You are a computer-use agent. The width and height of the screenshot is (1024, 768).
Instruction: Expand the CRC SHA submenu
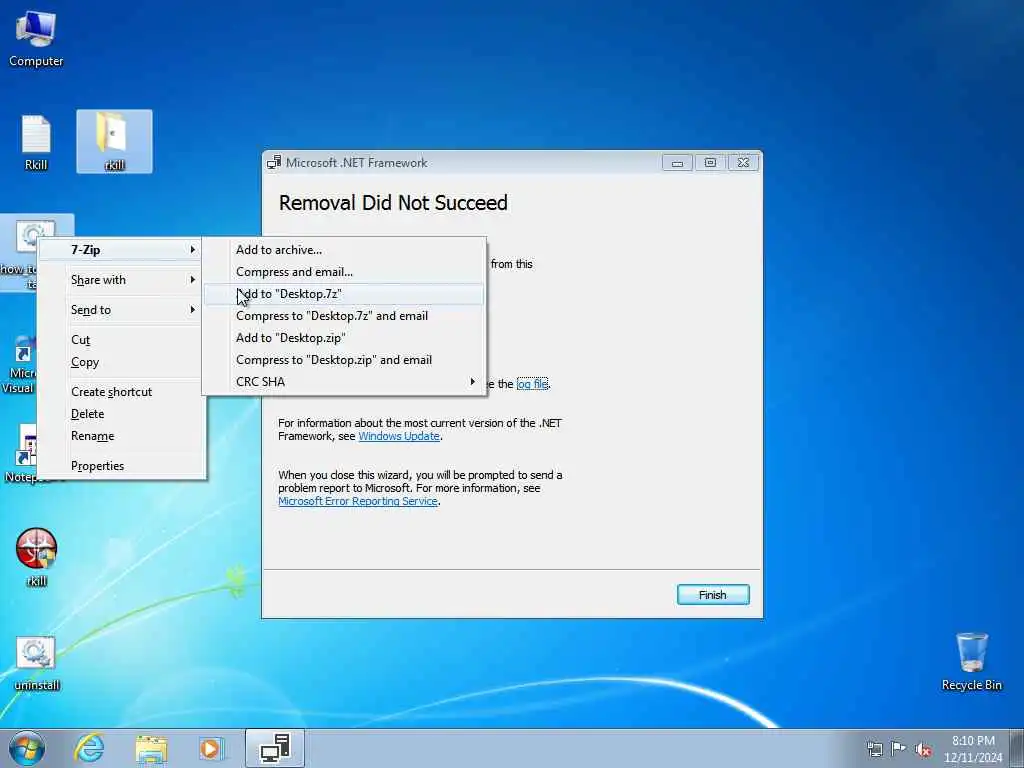click(x=344, y=382)
